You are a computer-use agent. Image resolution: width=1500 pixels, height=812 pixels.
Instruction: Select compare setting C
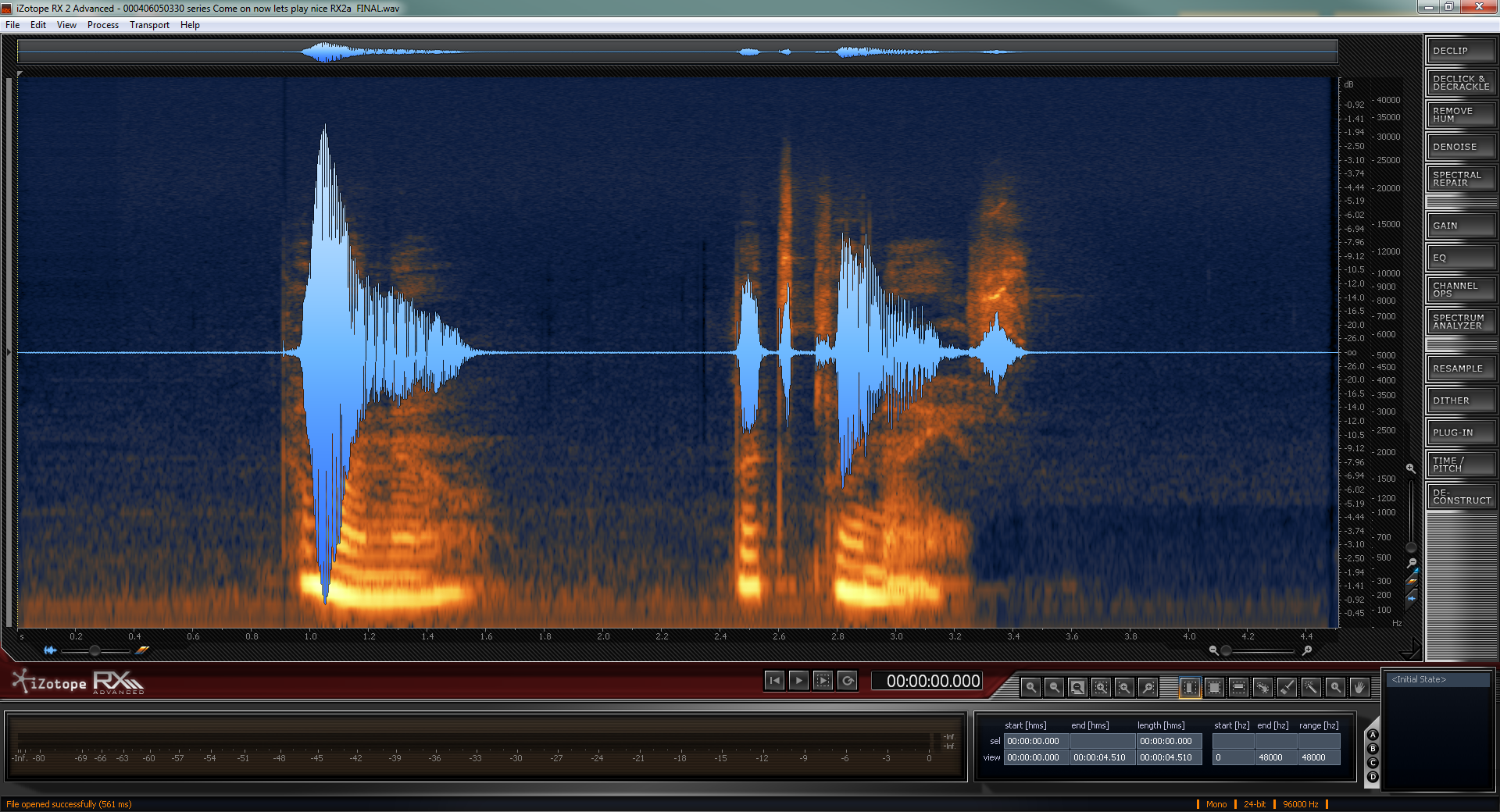click(x=1373, y=763)
